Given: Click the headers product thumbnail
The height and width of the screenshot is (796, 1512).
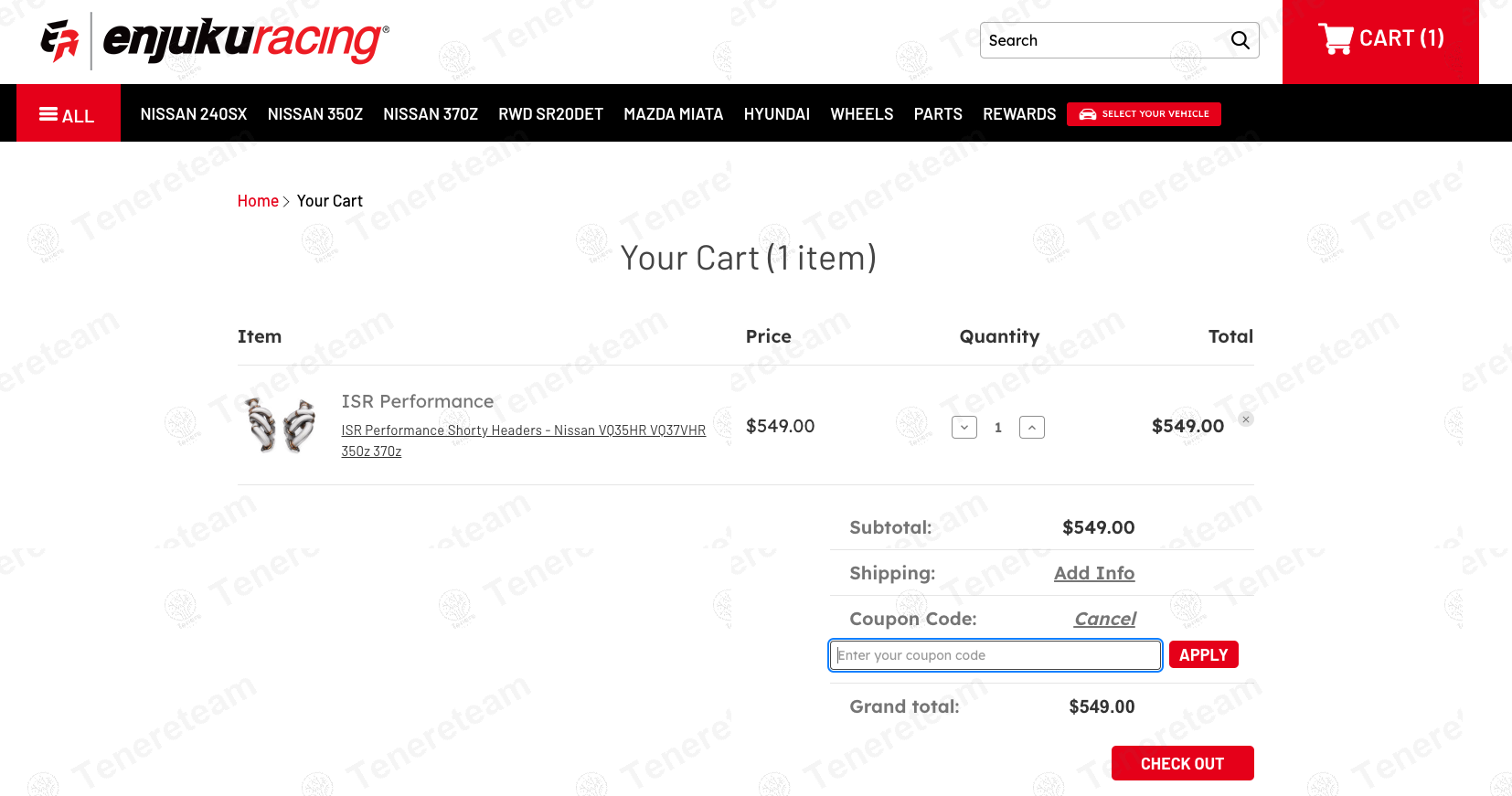Looking at the screenshot, I should click(282, 425).
